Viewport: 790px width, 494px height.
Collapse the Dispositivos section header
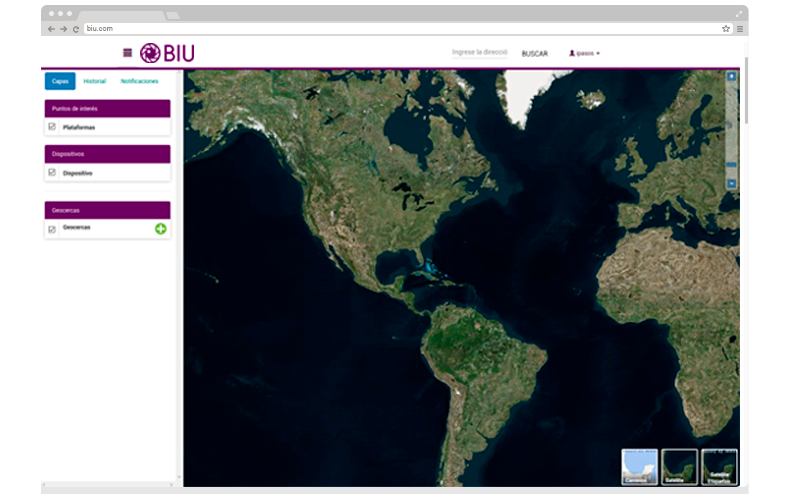(107, 154)
